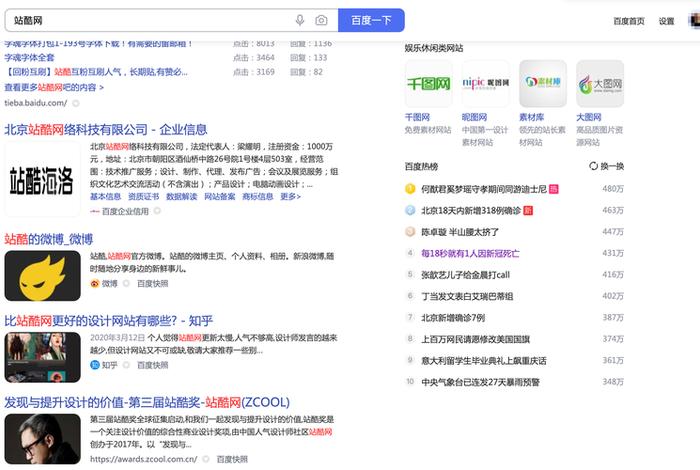Expand 更多> company info links
The image size is (700, 470).
click(290, 196)
